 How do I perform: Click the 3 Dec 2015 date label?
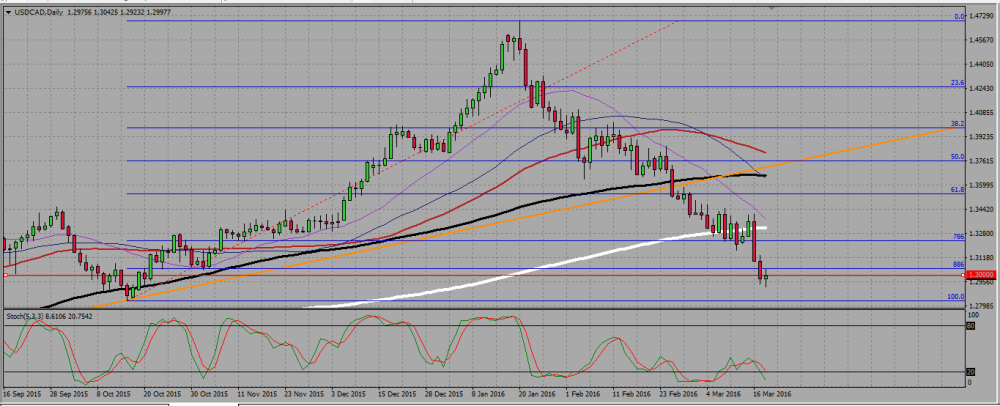click(349, 395)
